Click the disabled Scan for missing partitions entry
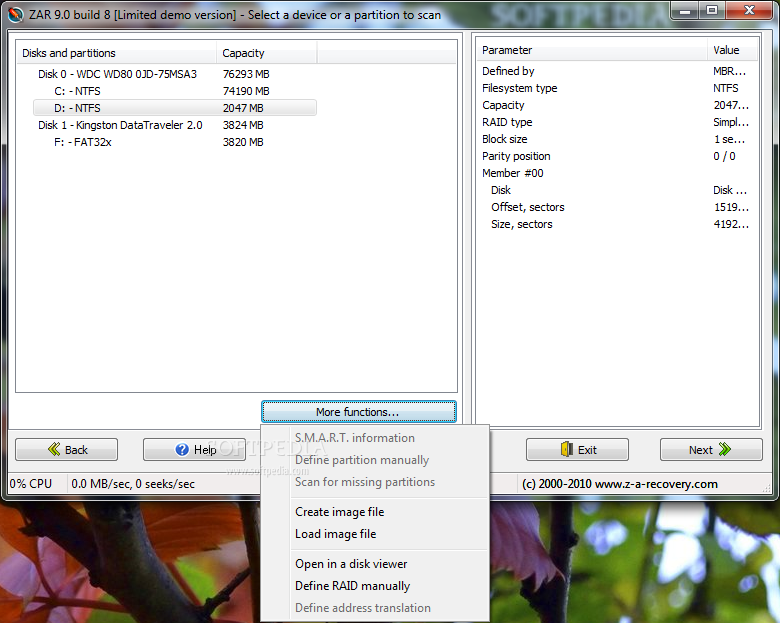 [x=365, y=482]
